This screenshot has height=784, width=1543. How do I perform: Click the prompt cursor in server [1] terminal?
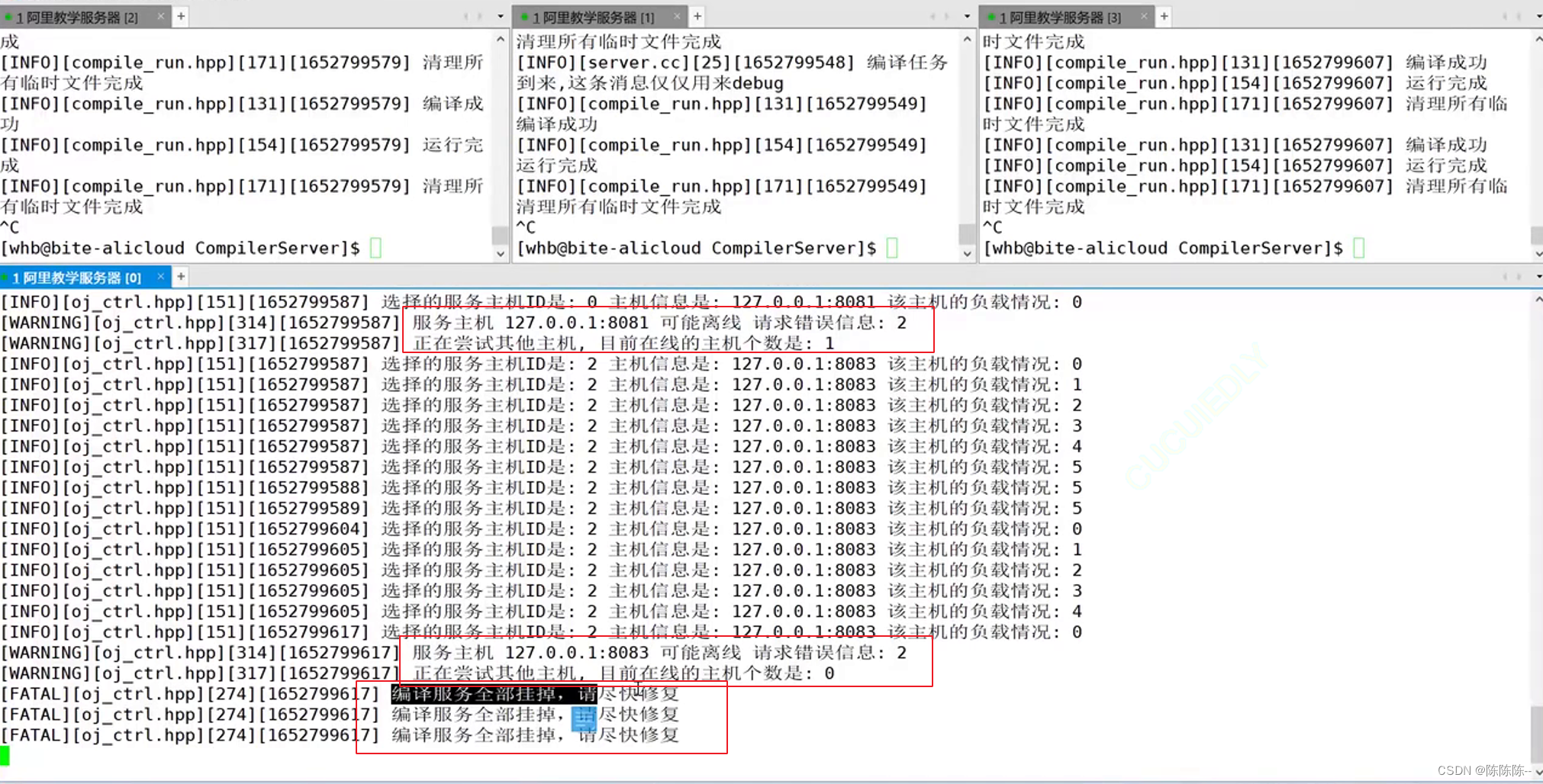pyautogui.click(x=892, y=248)
